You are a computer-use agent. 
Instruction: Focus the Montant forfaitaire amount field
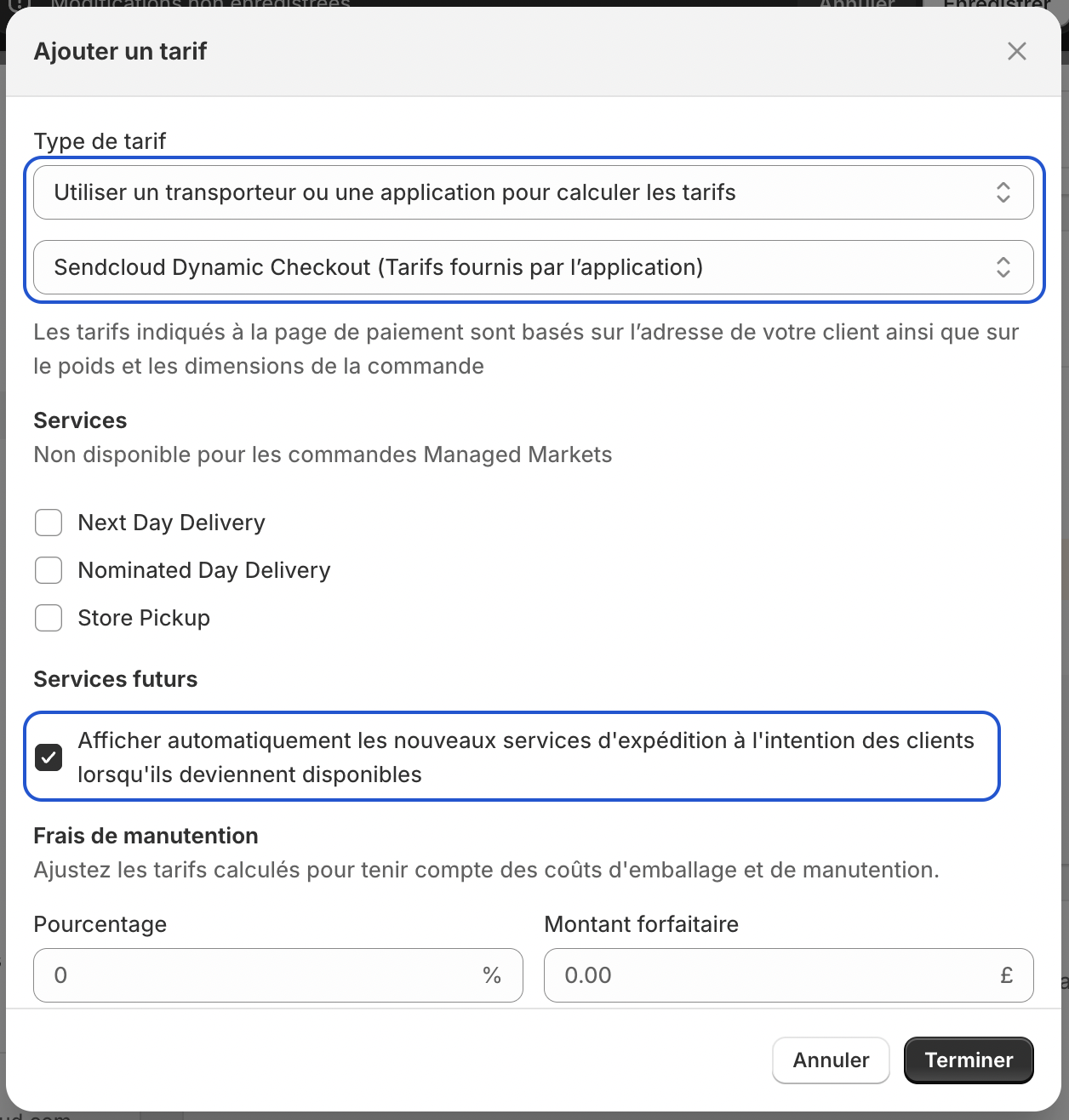pyautogui.click(x=789, y=975)
